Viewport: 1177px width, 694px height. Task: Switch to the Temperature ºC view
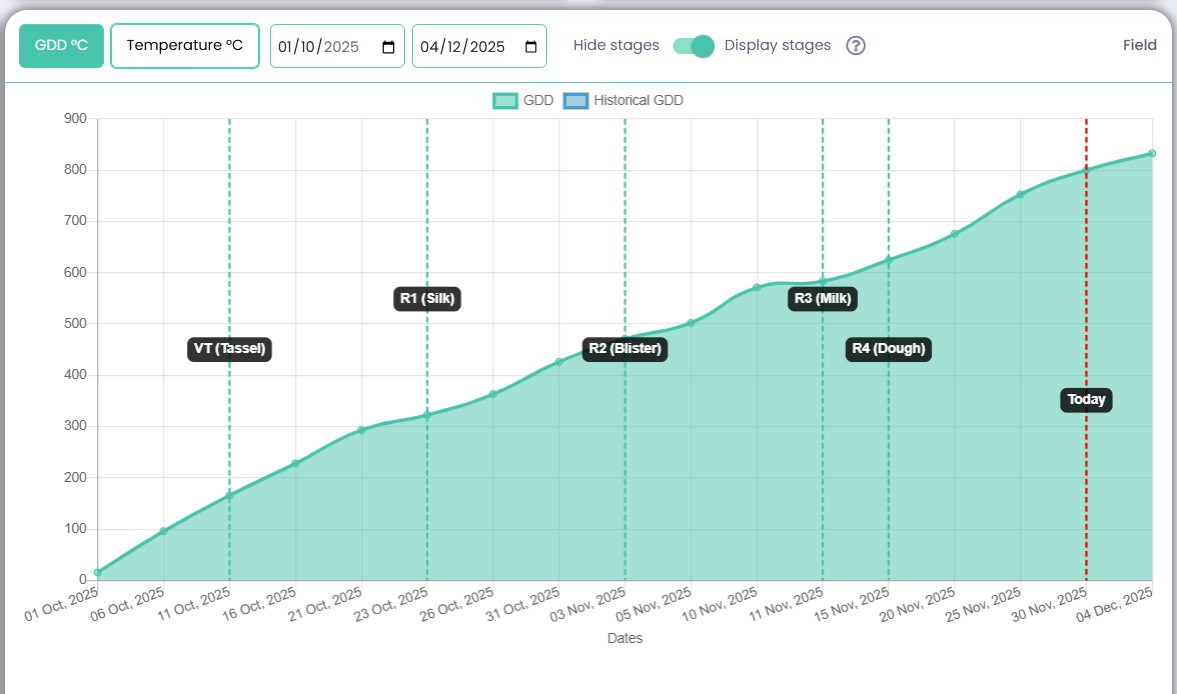click(185, 46)
